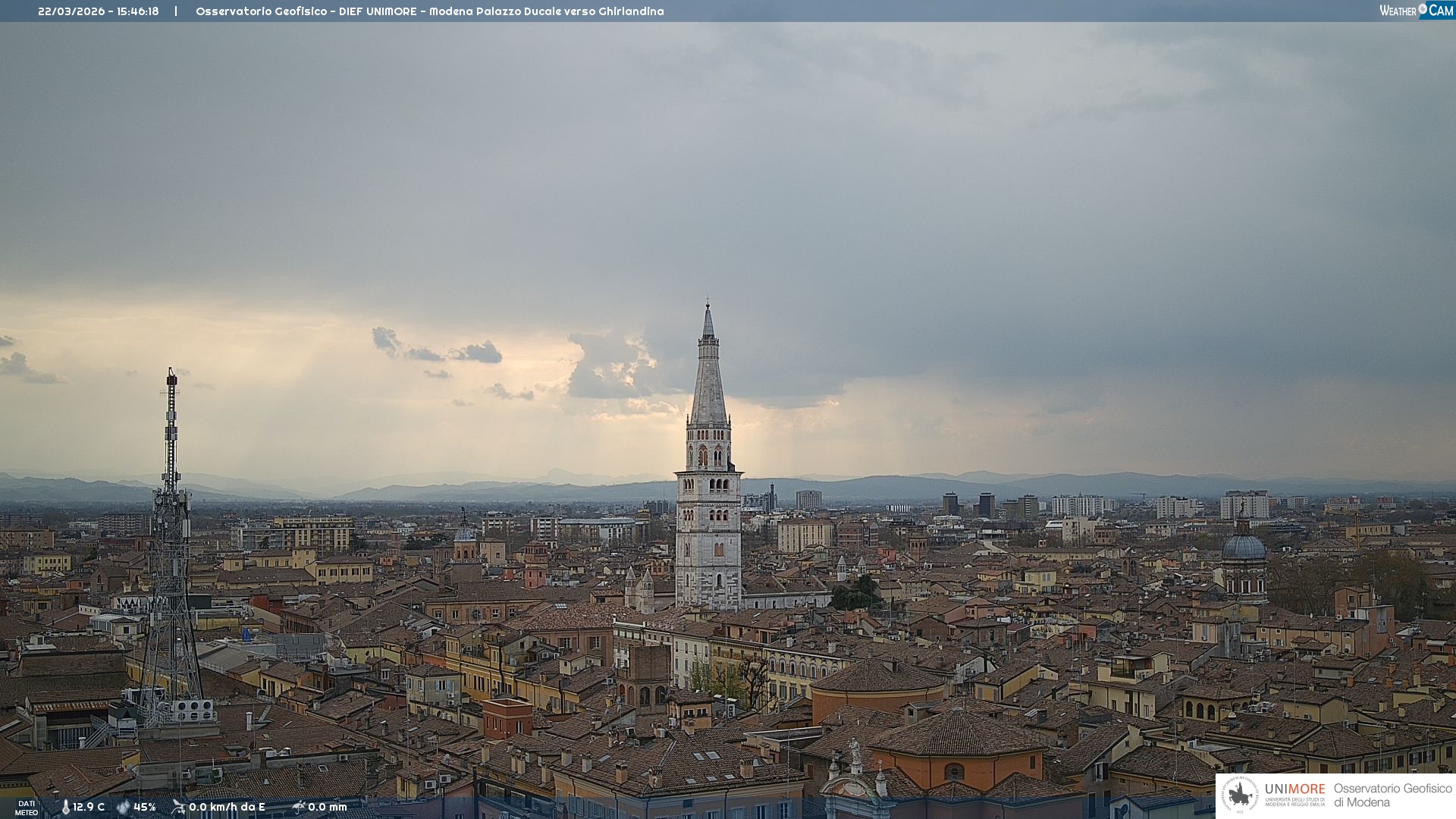Click the wind vane anemometer icon
1456x819 pixels.
[x=178, y=807]
